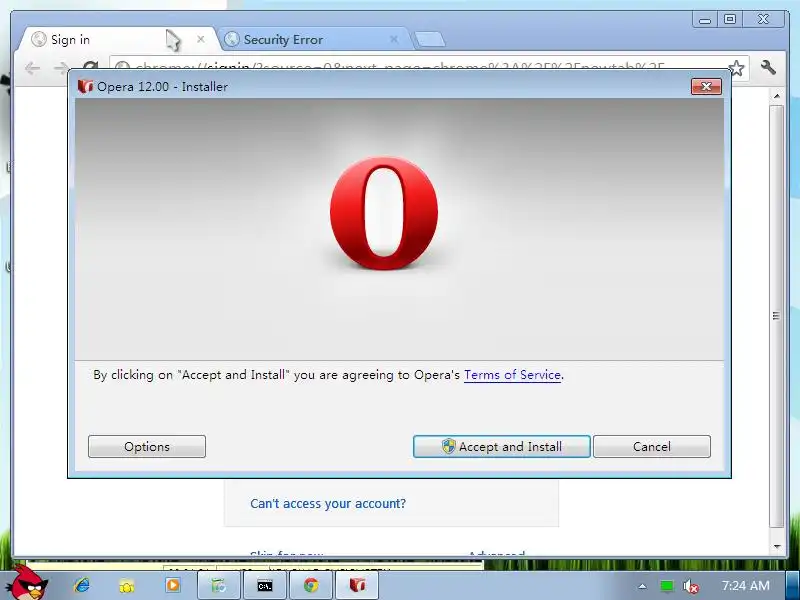Click the green network tray icon
Image resolution: width=800 pixels, height=600 pixels.
pyautogui.click(x=666, y=586)
